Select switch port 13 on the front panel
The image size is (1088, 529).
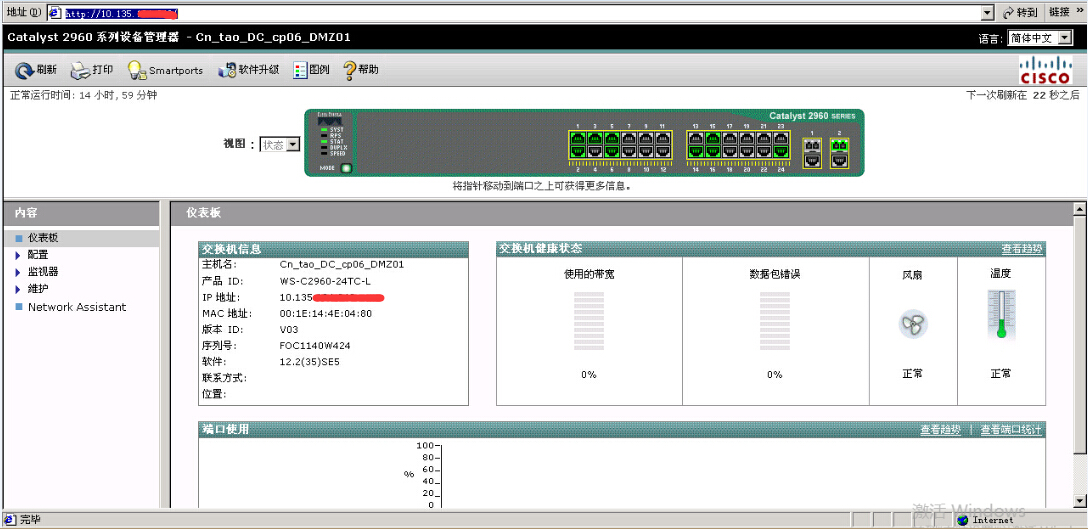click(x=695, y=138)
